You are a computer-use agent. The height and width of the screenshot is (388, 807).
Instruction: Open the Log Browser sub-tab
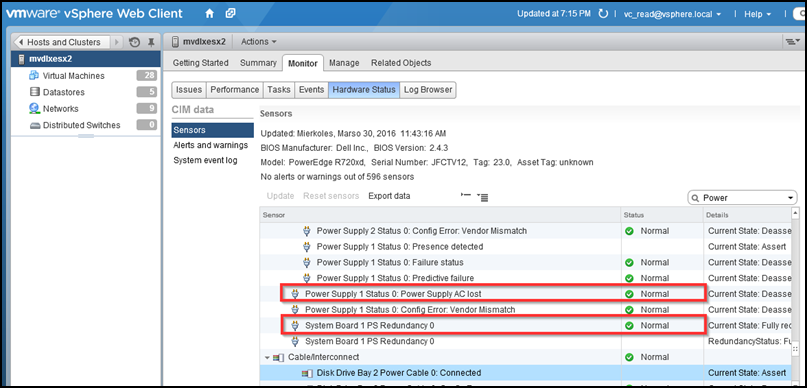click(x=428, y=90)
